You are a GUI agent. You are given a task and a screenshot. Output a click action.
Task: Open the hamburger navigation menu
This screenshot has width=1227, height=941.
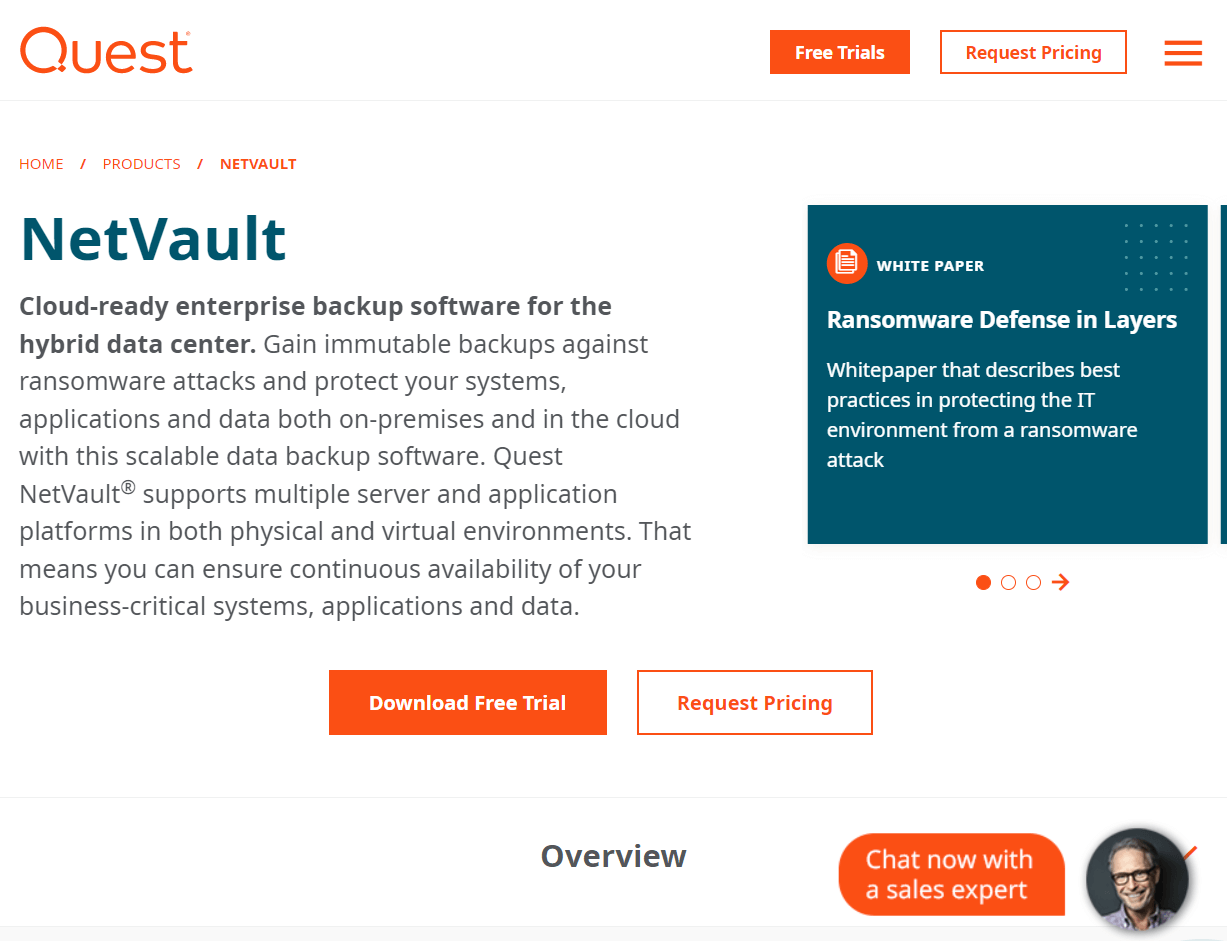1183,53
